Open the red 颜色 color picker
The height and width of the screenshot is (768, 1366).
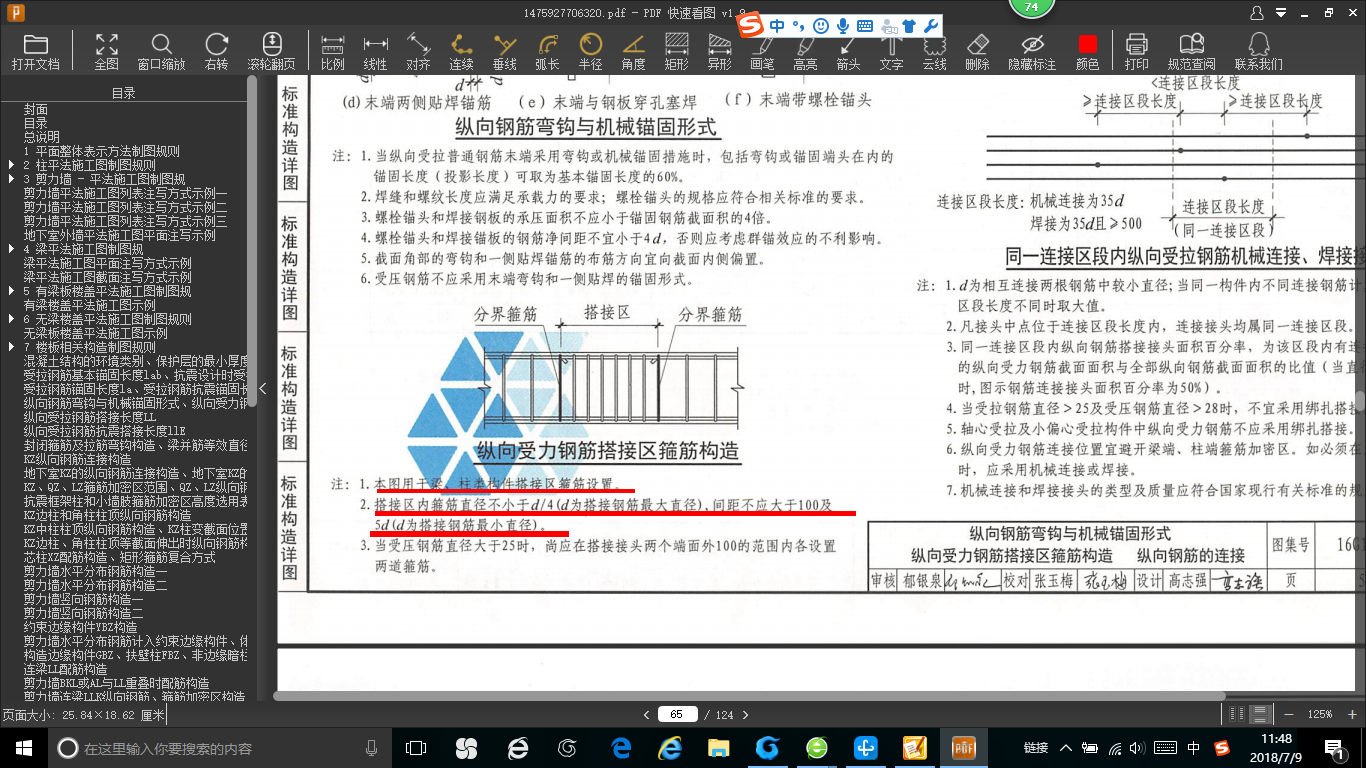pyautogui.click(x=1087, y=51)
